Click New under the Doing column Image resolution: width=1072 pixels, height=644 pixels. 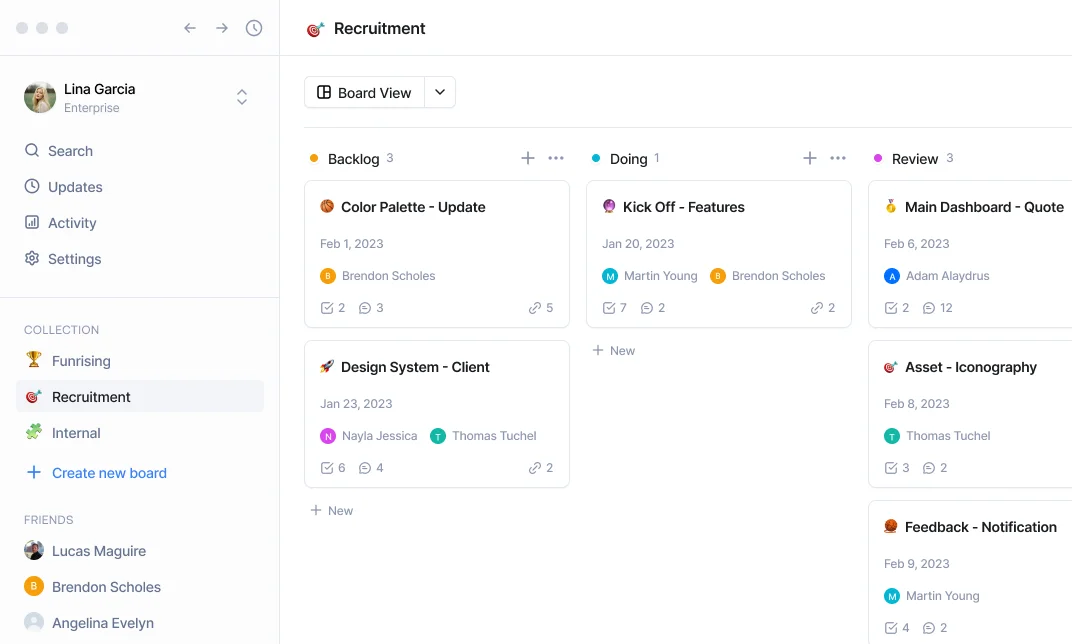[614, 351]
